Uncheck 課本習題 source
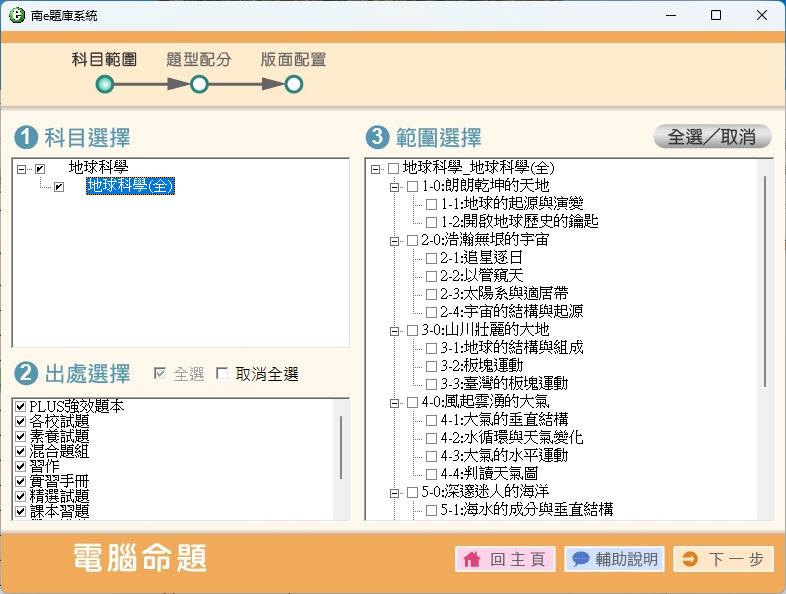Screen dimensions: 786x594 [21, 511]
